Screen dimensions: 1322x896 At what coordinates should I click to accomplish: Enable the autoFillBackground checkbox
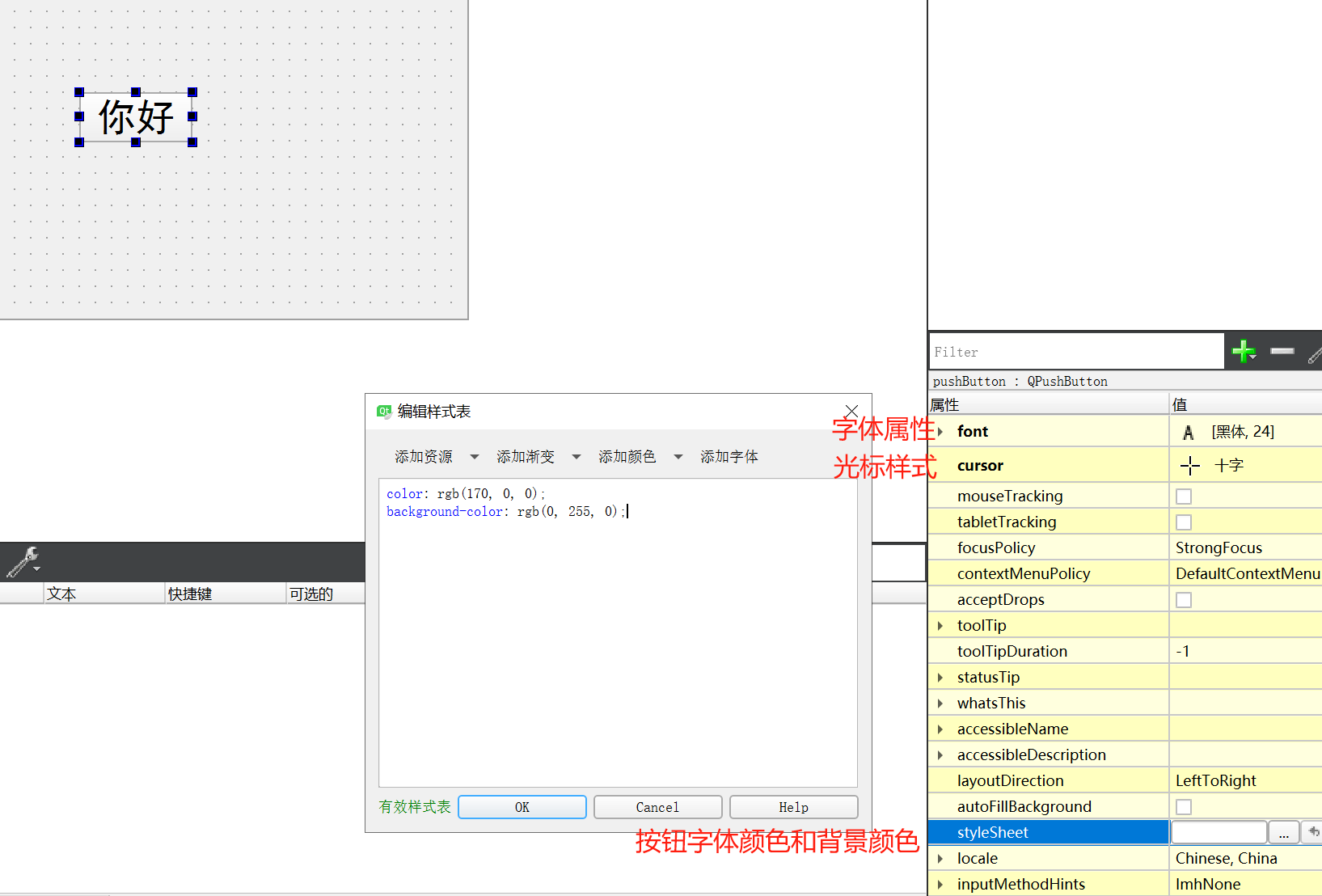pos(1184,807)
